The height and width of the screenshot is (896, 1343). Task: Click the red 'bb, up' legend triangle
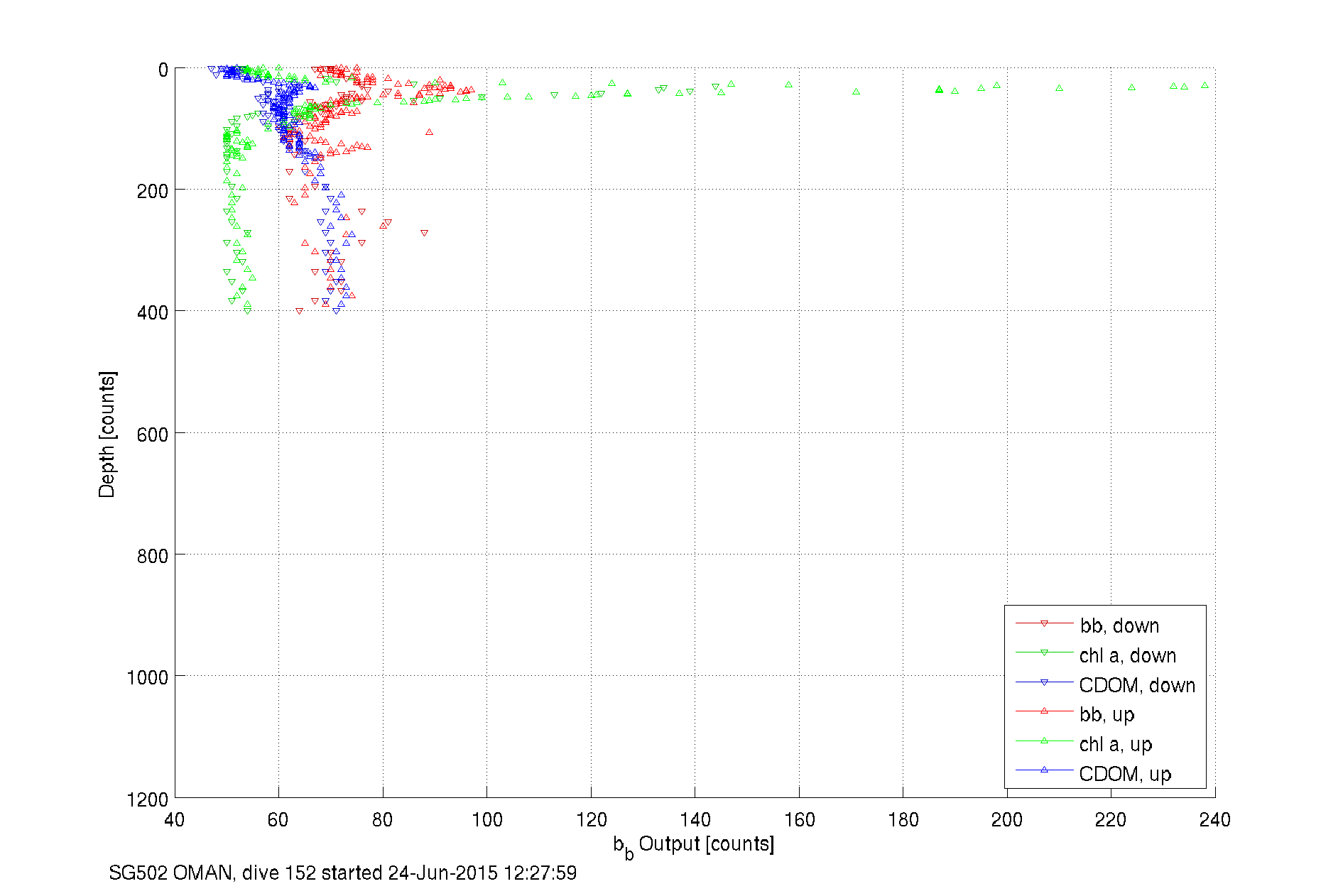[1044, 711]
